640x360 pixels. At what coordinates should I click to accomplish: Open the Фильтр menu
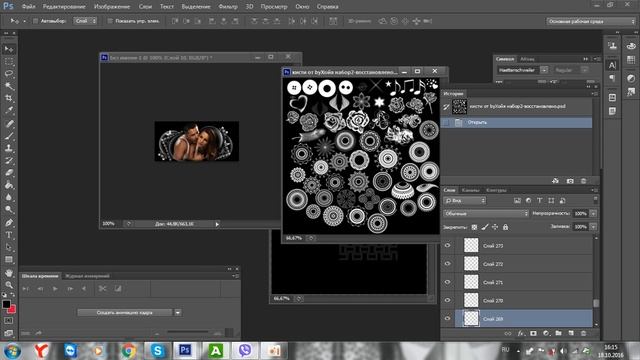[228, 7]
